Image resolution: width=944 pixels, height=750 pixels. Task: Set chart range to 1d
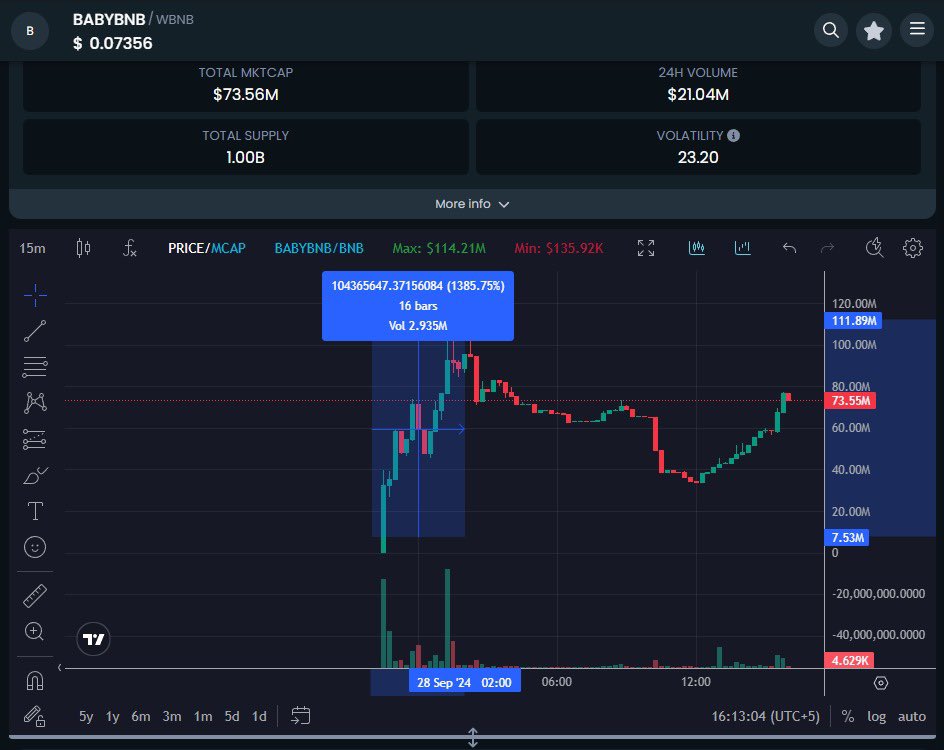[x=259, y=716]
